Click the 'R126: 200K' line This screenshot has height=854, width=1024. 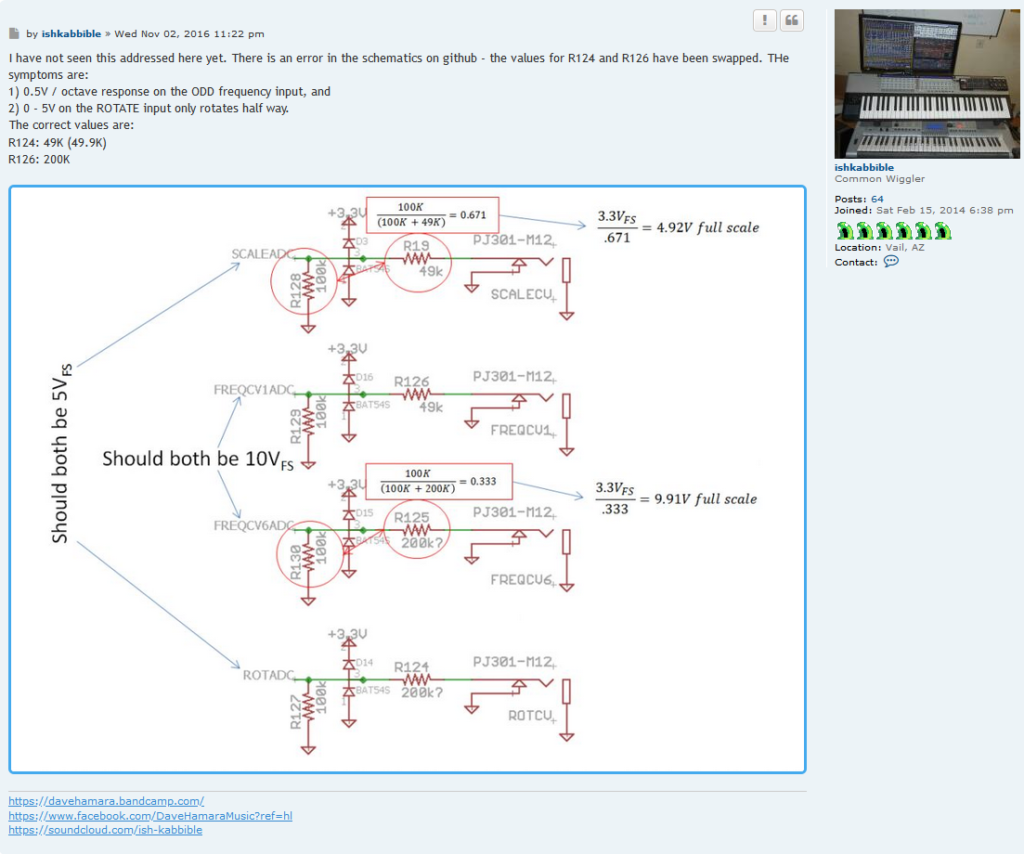[39, 159]
